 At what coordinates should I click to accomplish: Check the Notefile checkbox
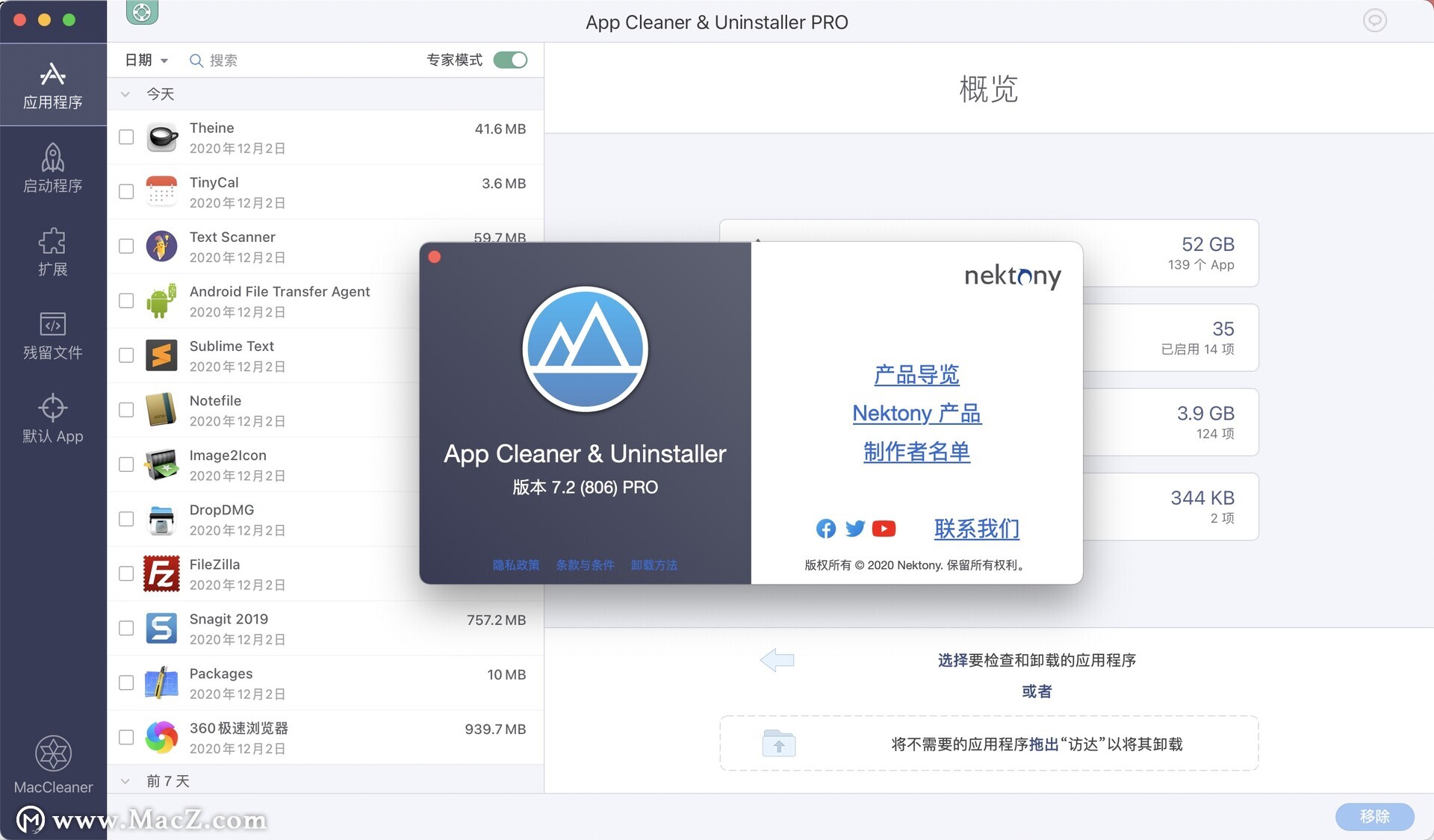point(126,410)
